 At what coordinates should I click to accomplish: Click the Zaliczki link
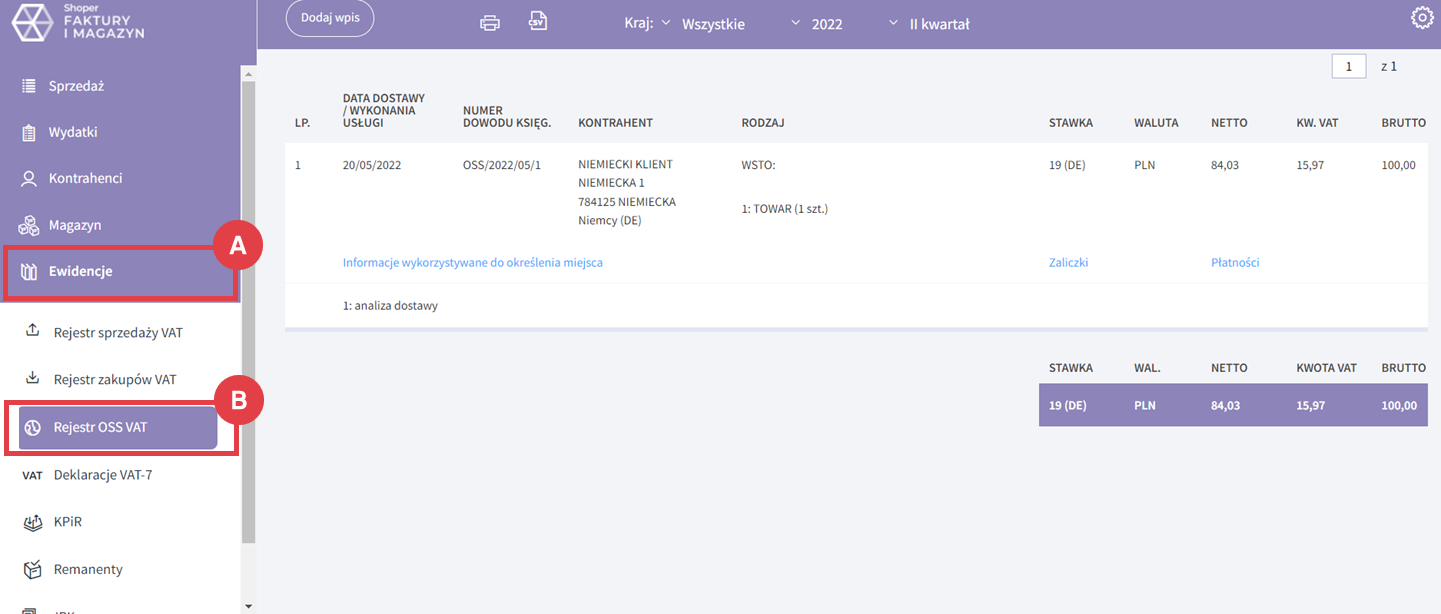click(1068, 263)
